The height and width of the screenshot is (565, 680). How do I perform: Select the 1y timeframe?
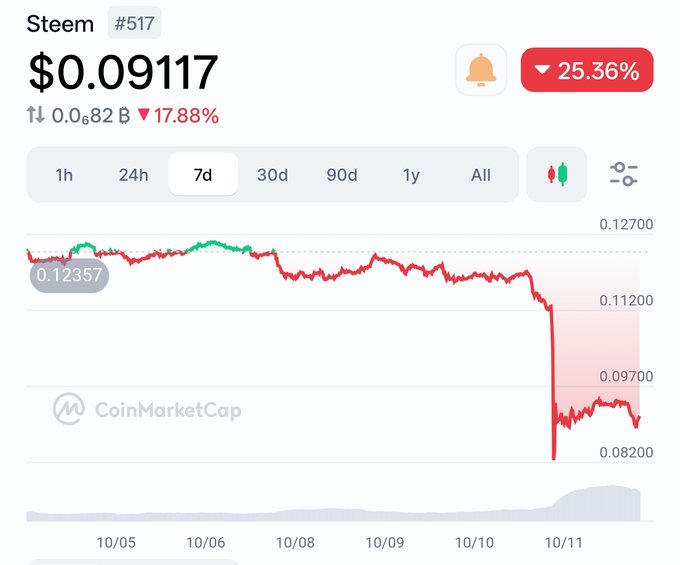411,175
